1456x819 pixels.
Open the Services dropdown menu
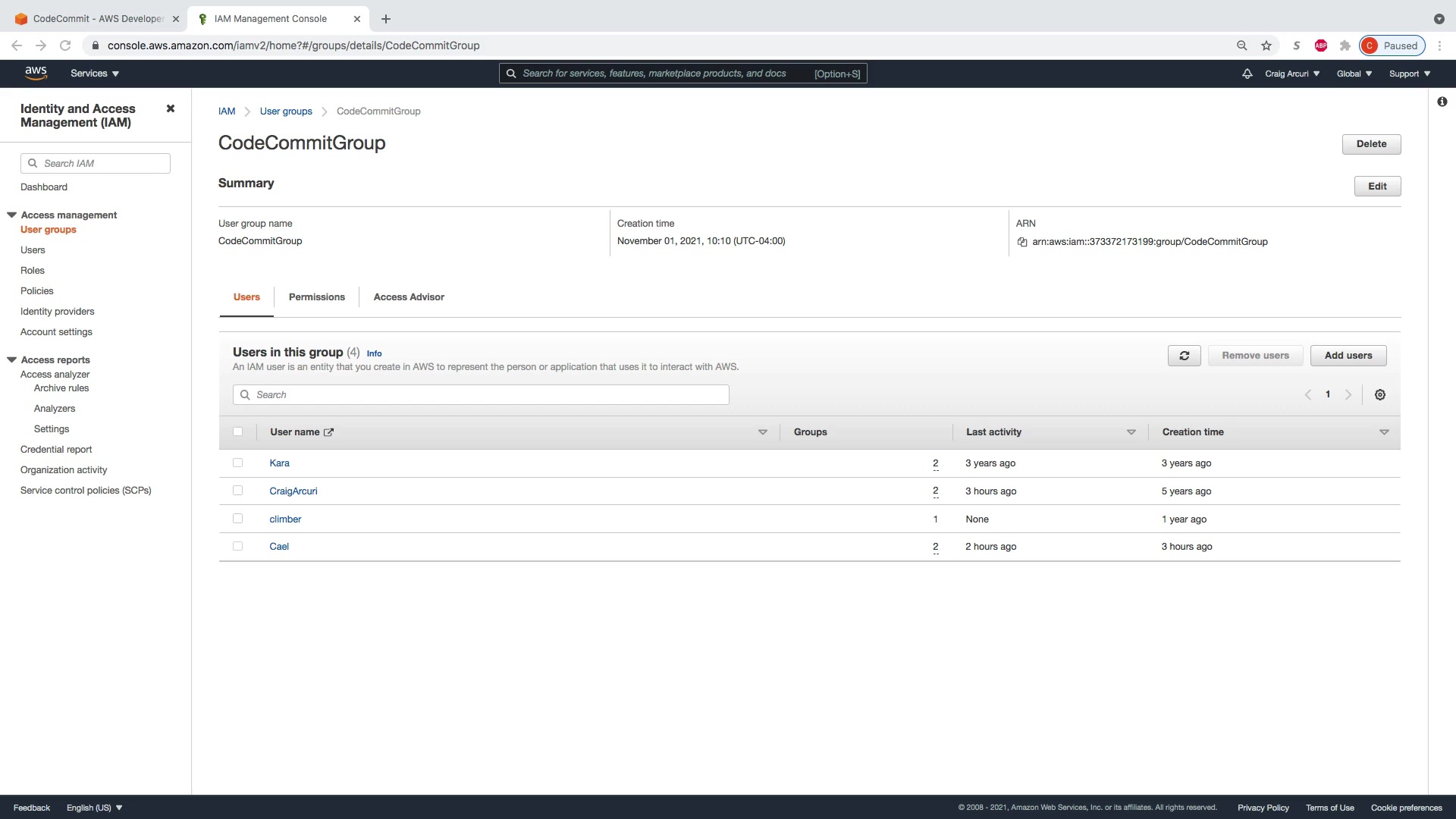pyautogui.click(x=95, y=74)
